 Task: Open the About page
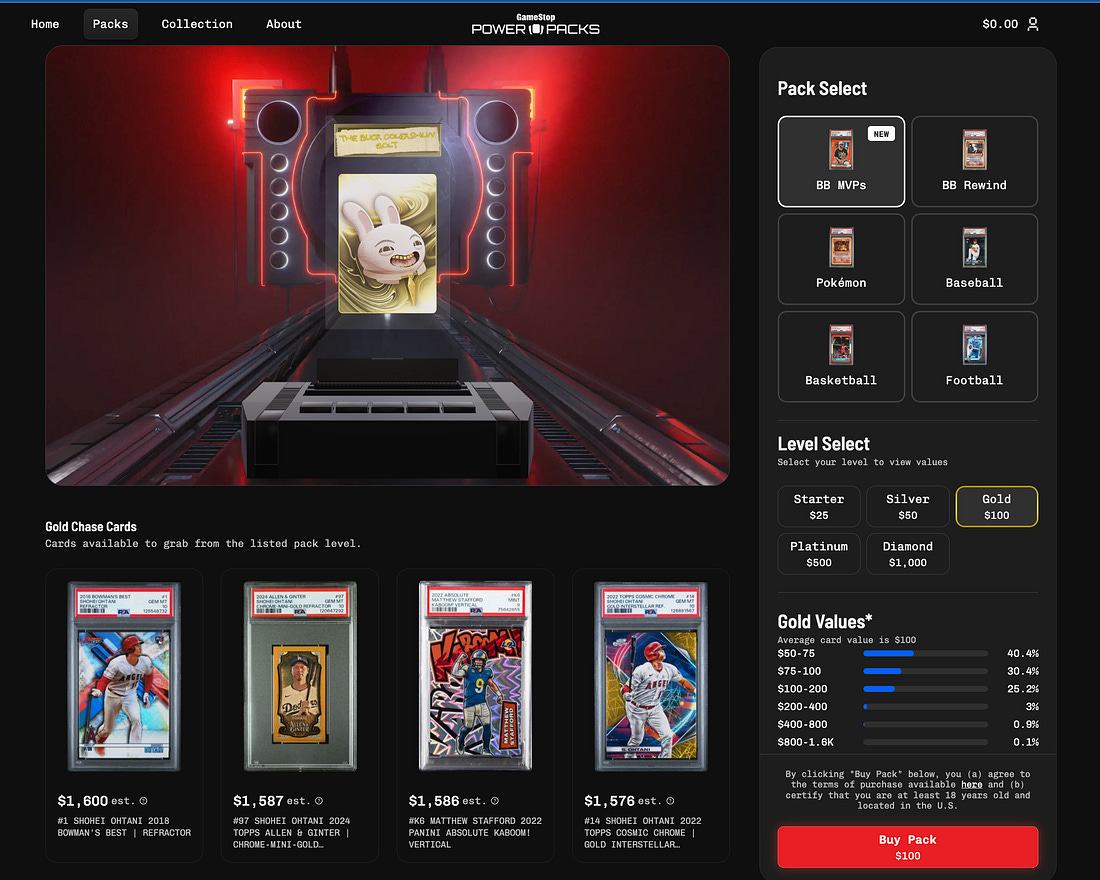coord(283,24)
